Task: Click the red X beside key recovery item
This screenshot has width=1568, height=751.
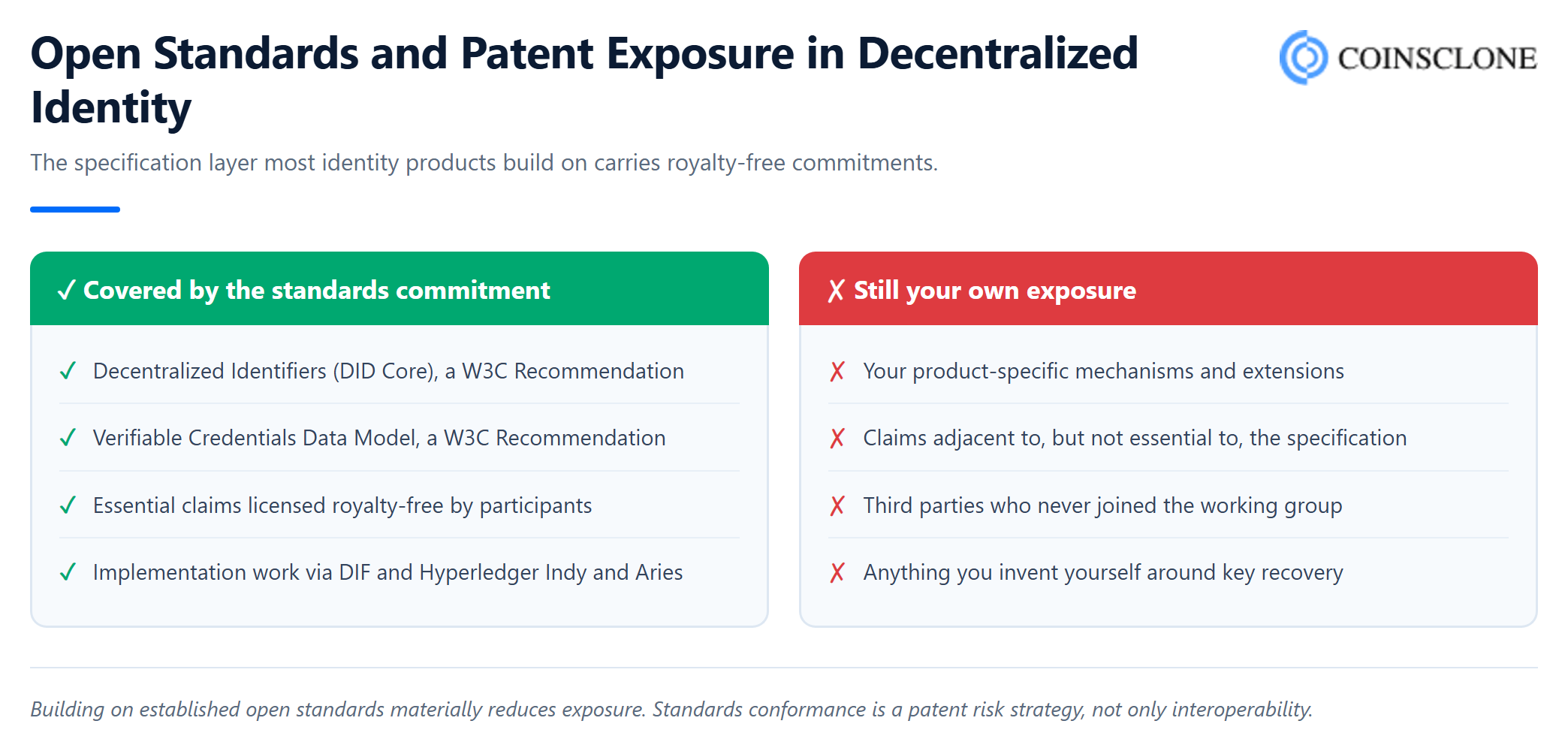Action: 837,572
